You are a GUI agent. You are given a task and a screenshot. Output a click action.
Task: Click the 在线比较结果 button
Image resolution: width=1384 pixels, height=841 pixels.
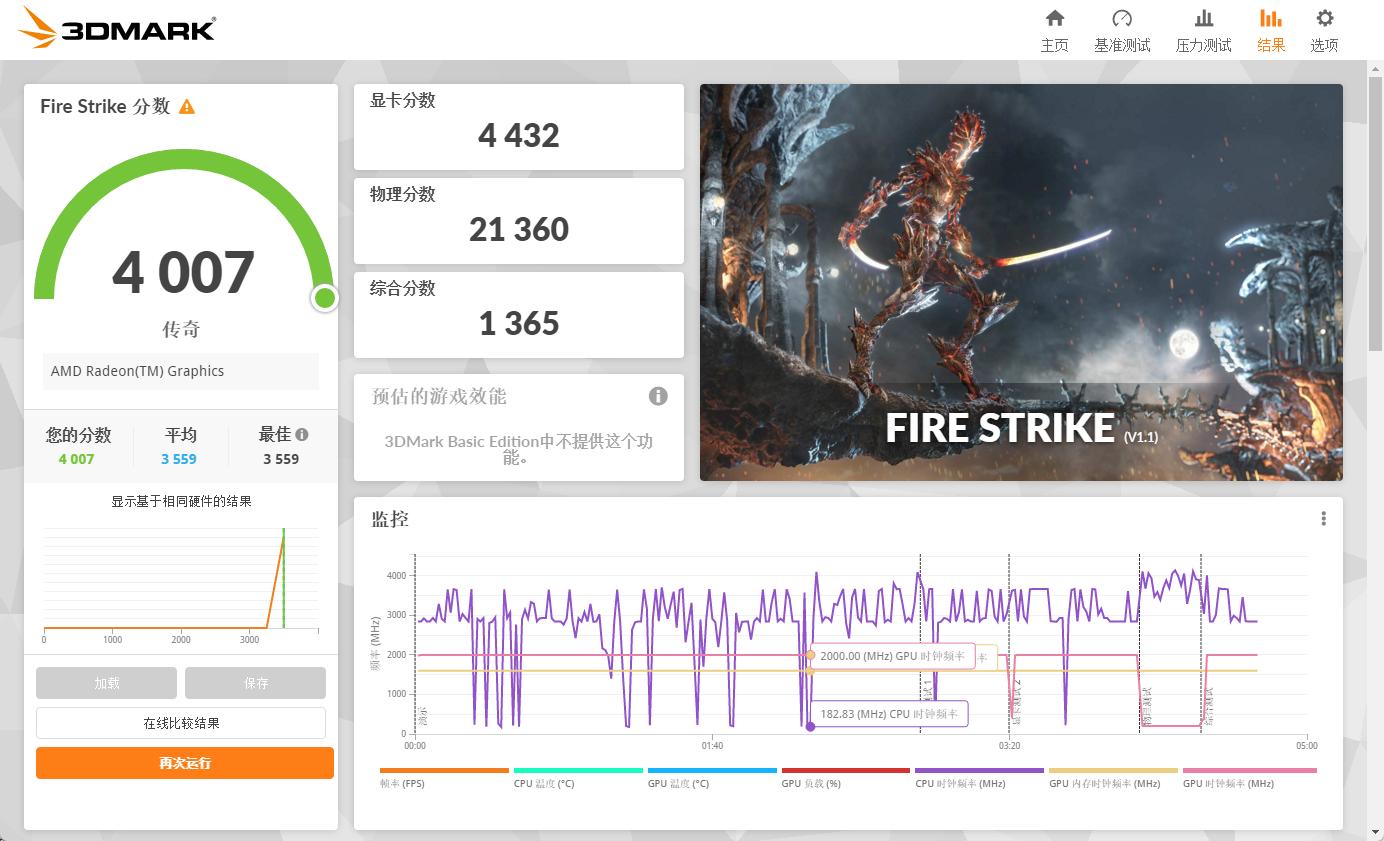(x=181, y=723)
